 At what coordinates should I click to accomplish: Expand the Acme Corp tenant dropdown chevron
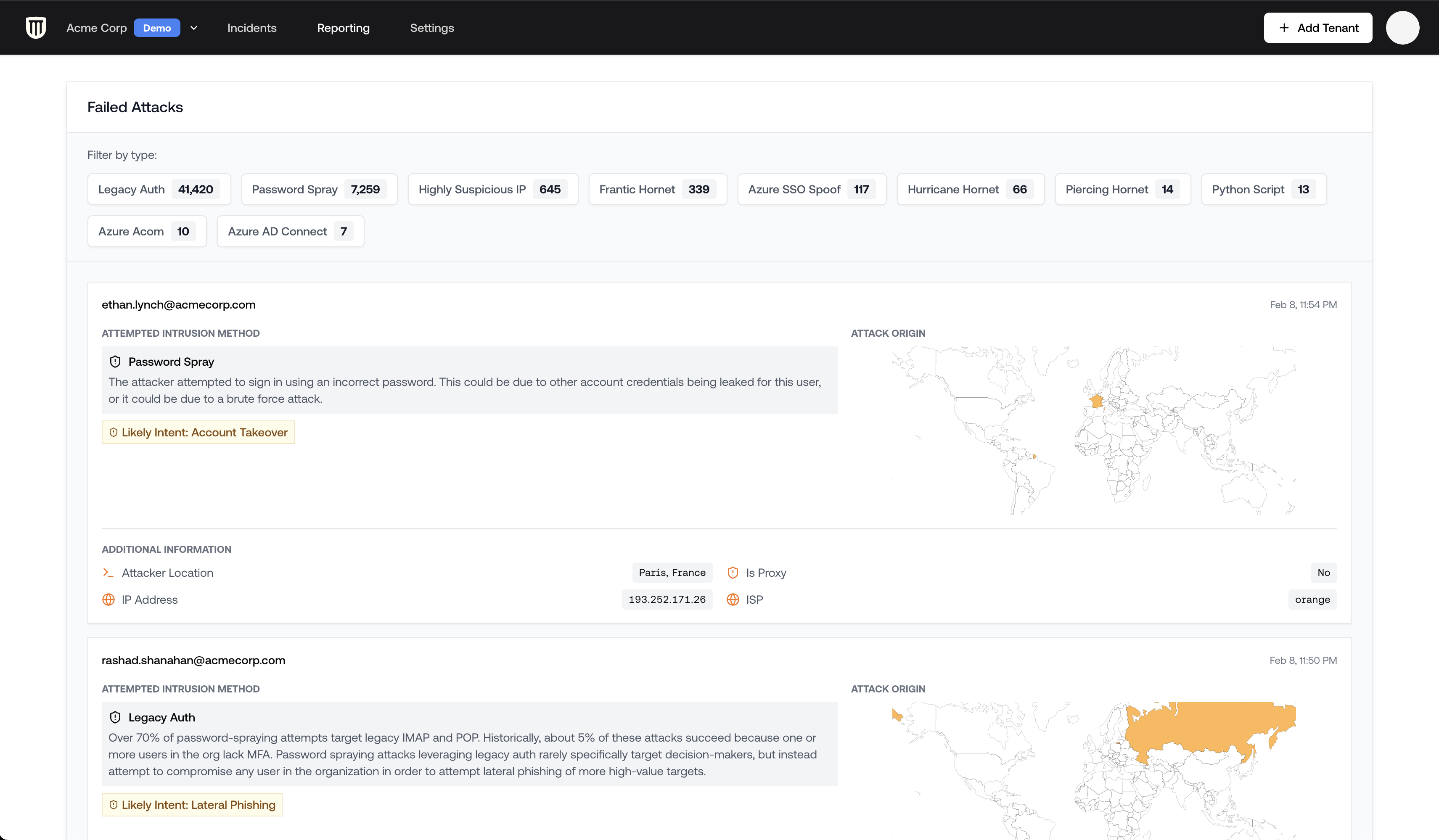click(194, 28)
